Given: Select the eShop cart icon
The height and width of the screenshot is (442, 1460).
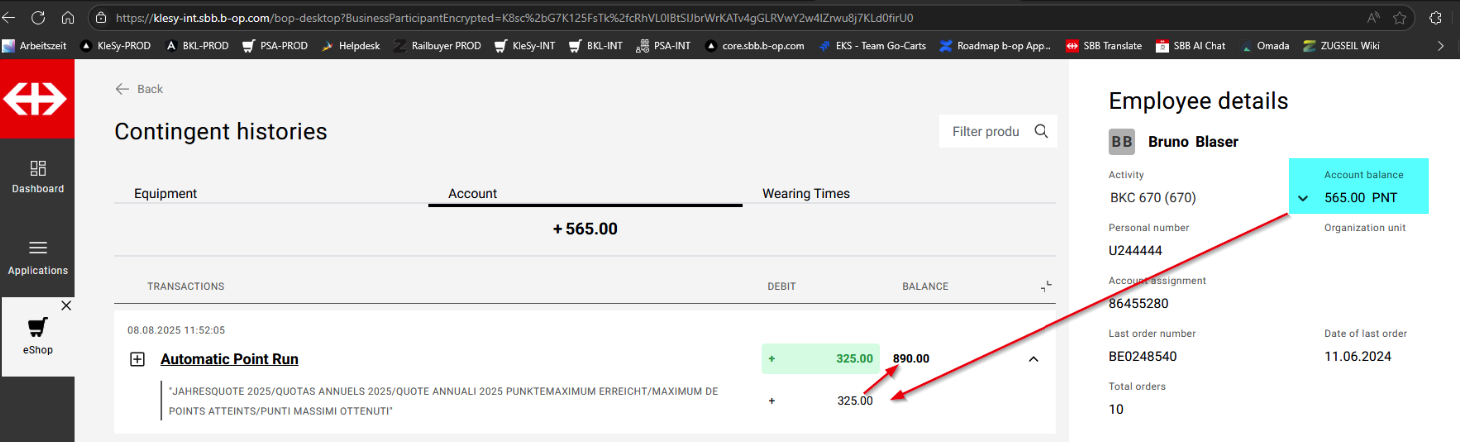Looking at the screenshot, I should tap(38, 329).
